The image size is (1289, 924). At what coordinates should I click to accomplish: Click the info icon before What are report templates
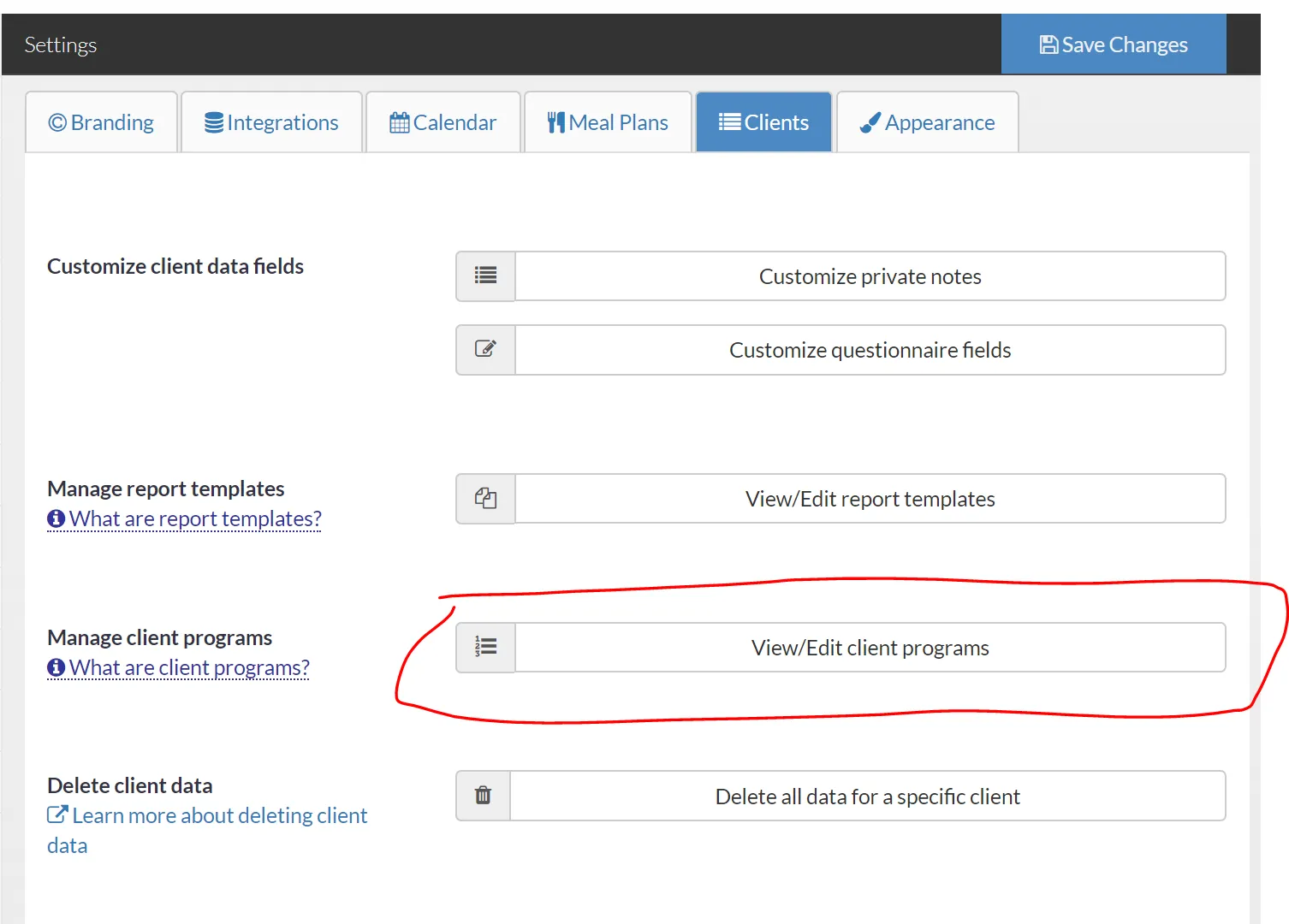pos(55,518)
